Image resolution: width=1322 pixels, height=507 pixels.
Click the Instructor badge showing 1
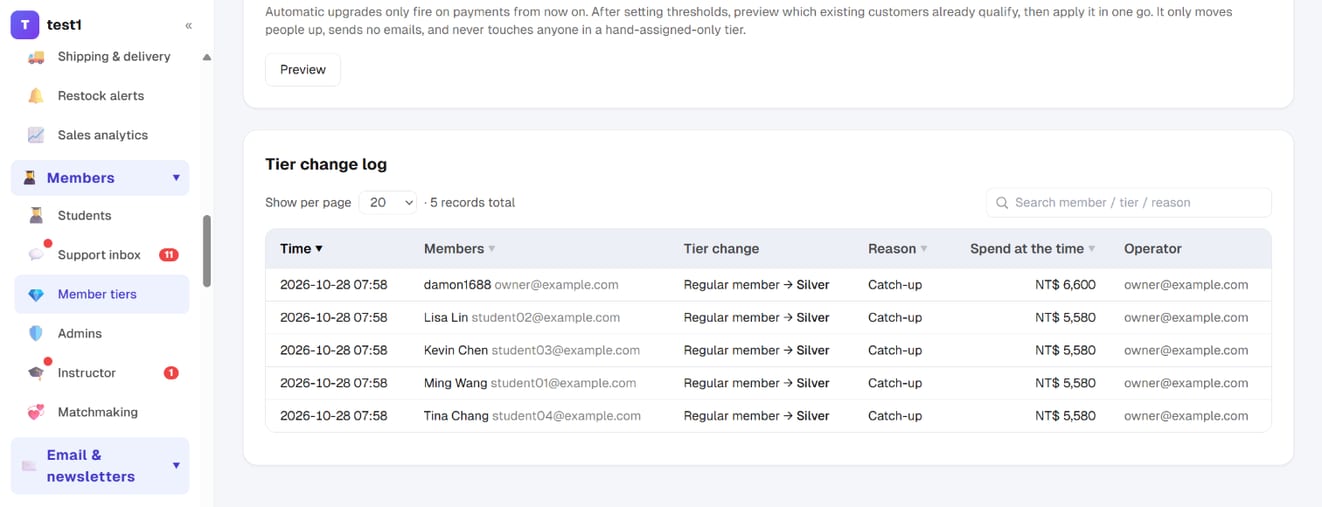171,373
